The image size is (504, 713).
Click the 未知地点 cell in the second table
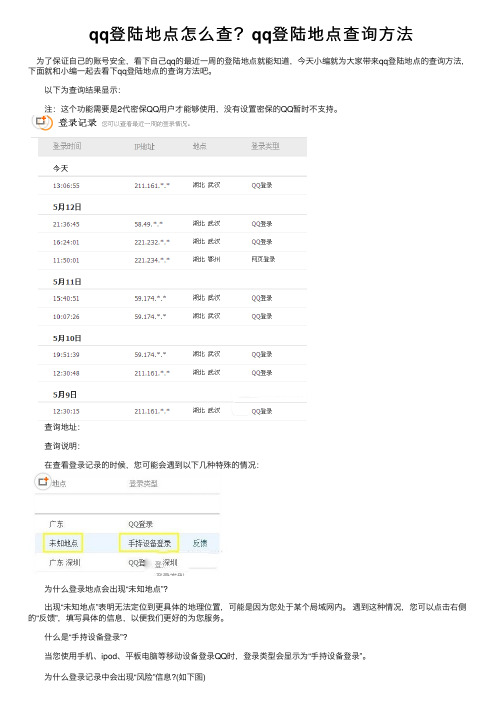[63, 543]
